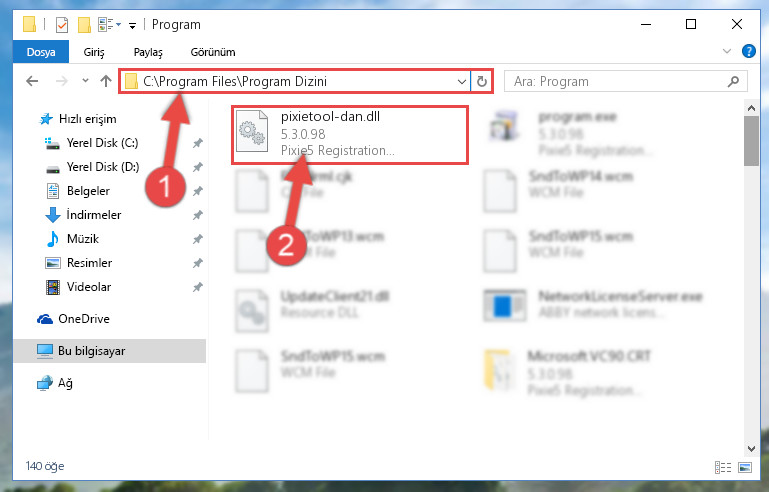
Task: Open the Dosya menu tab
Action: click(x=41, y=52)
